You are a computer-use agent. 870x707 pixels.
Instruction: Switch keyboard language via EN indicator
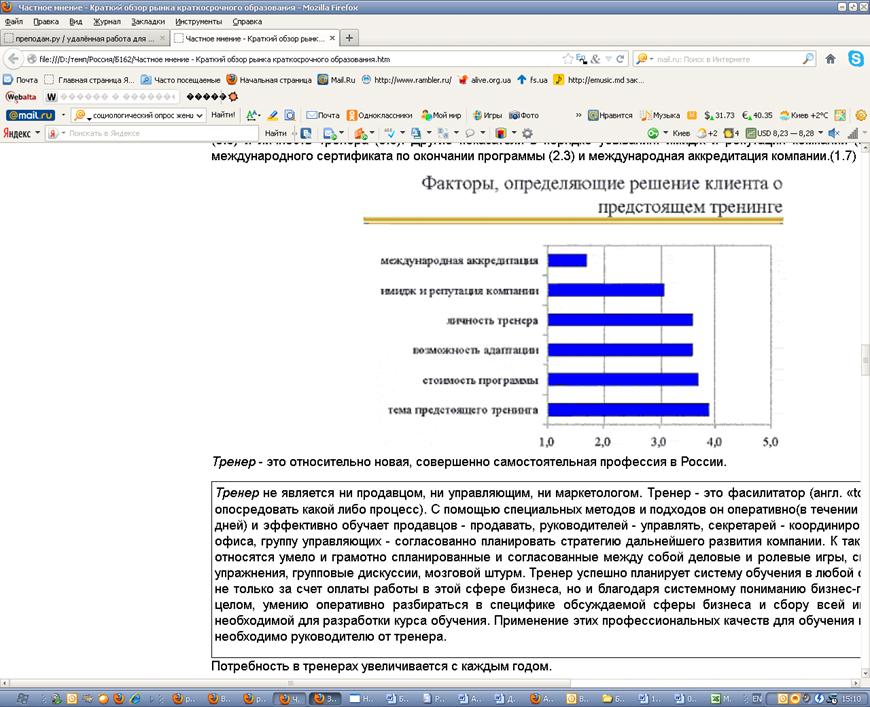[757, 699]
